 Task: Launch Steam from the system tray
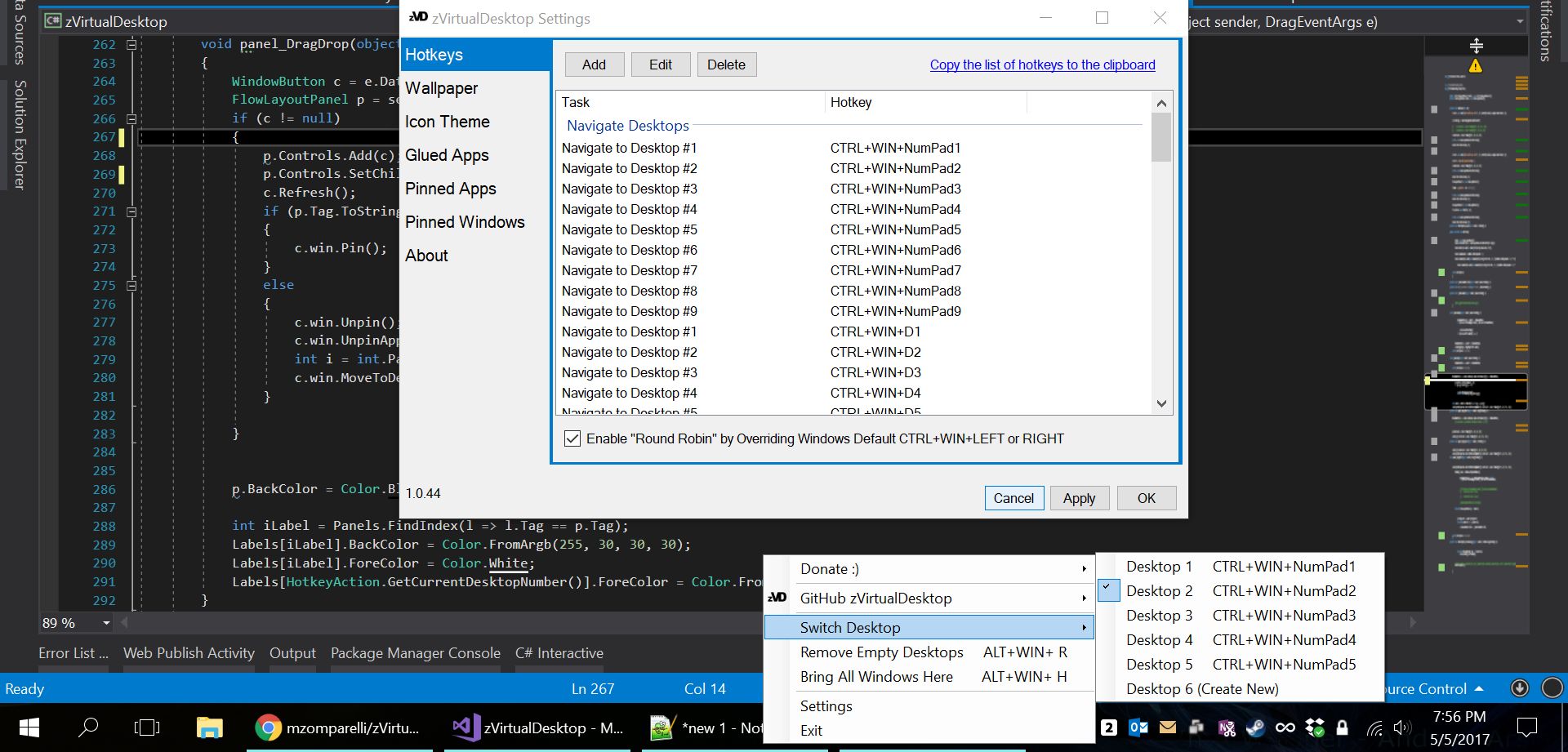(1255, 728)
